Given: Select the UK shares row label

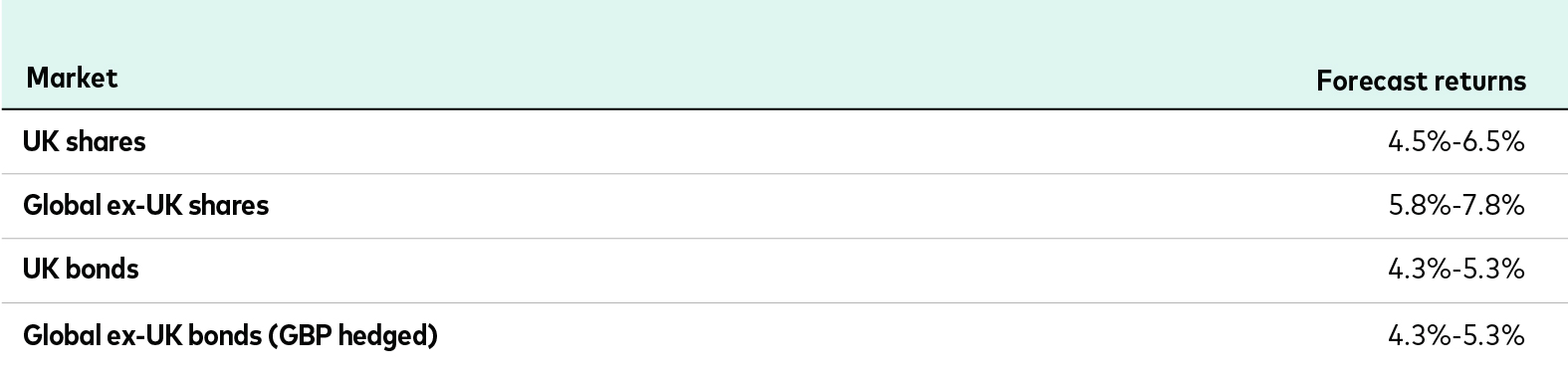Looking at the screenshot, I should coord(85,141).
